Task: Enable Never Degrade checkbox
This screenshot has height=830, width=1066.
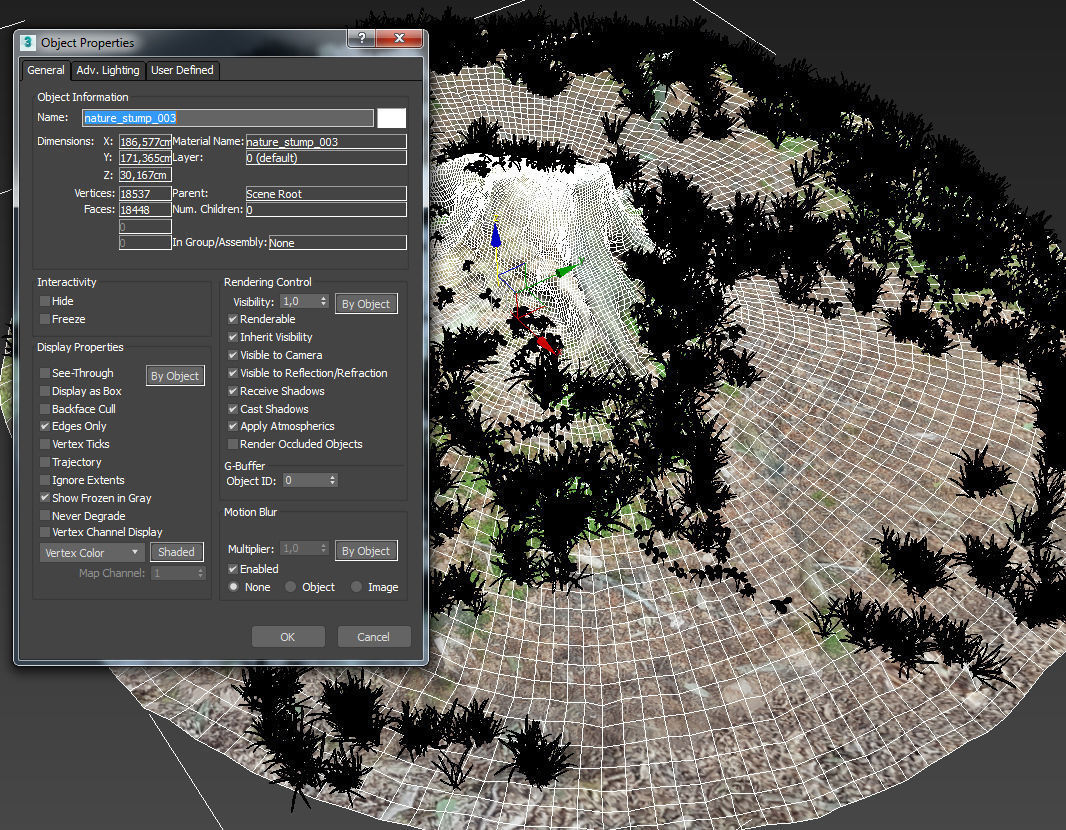Action: click(45, 515)
